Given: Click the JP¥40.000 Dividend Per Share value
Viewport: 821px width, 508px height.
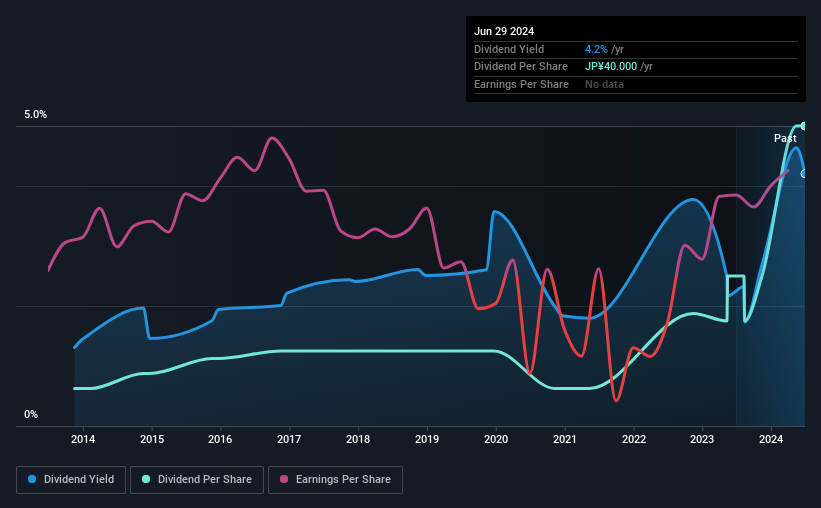Looking at the screenshot, I should (611, 67).
